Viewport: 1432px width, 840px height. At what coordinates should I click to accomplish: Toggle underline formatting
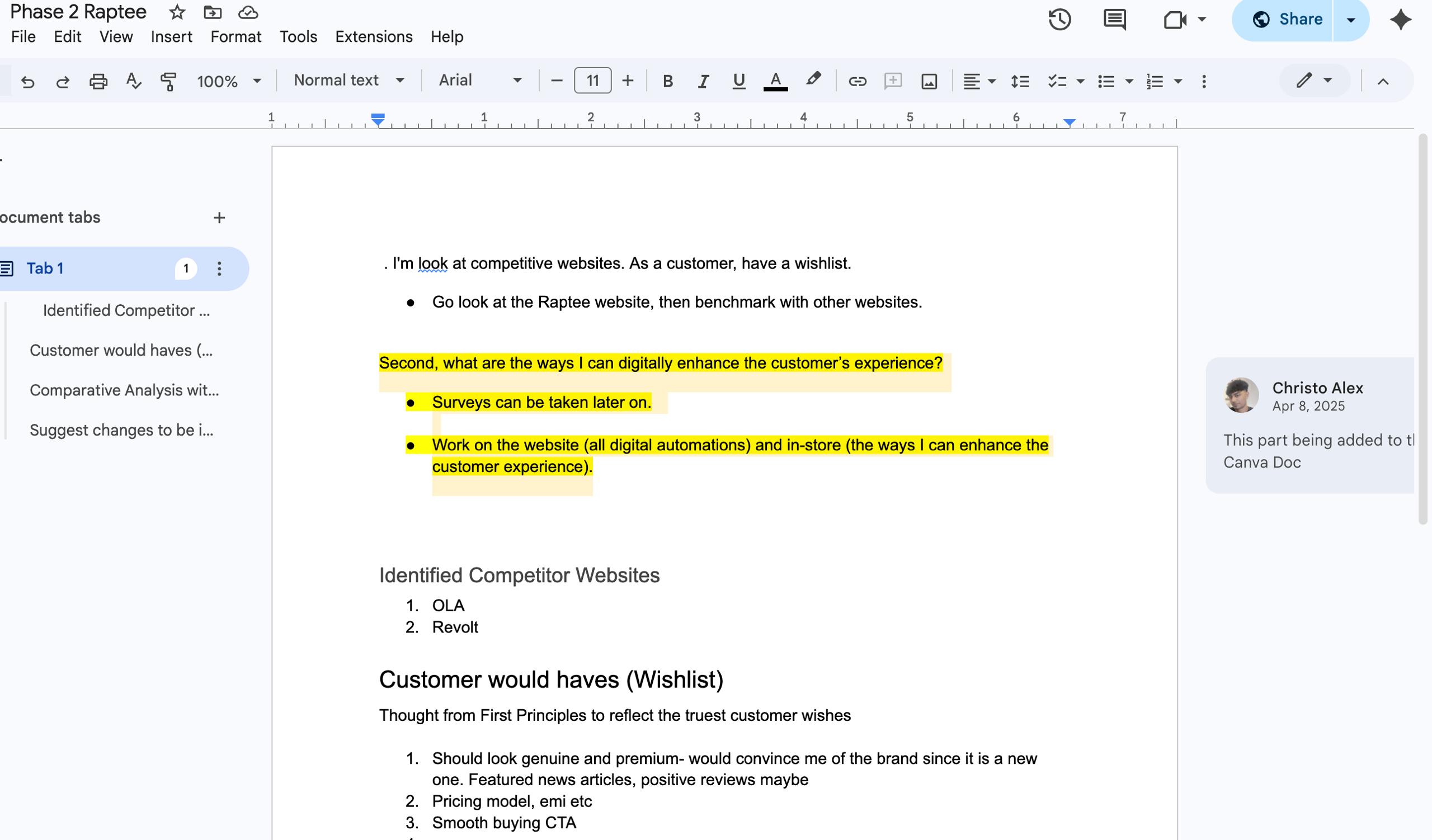(x=738, y=81)
